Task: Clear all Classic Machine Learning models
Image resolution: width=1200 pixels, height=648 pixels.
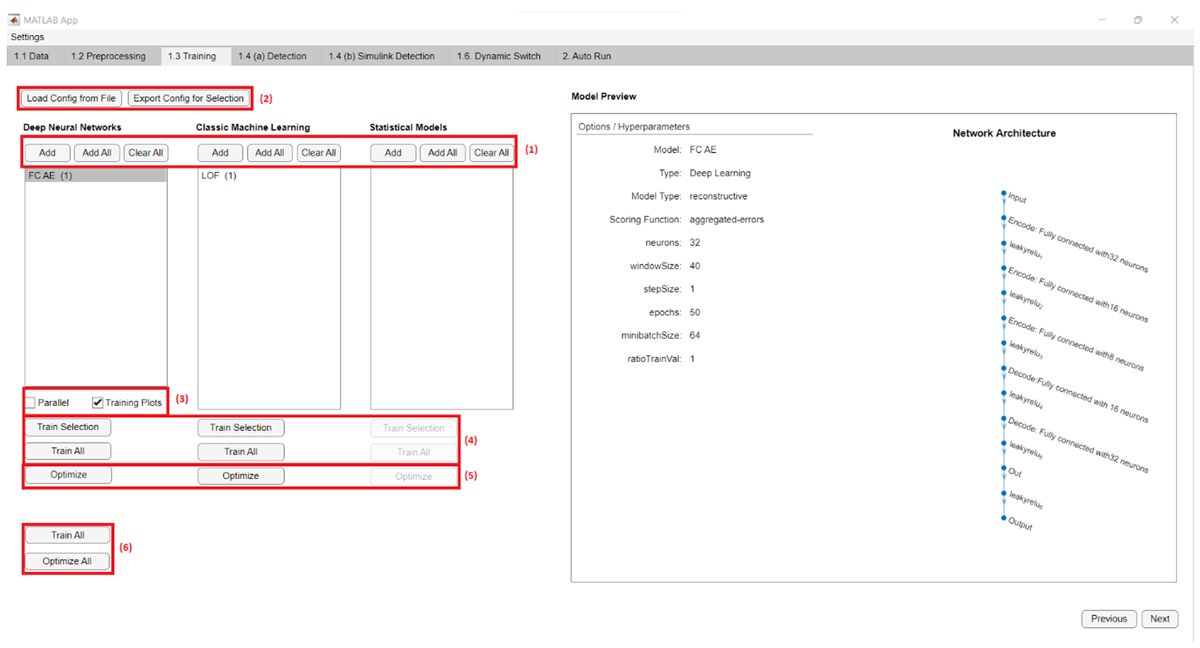Action: [x=319, y=152]
